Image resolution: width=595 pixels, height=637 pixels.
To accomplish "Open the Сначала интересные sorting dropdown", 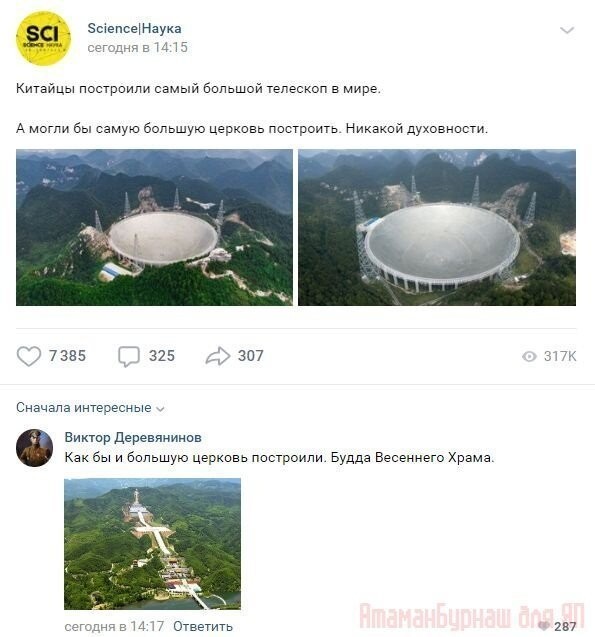I will 90,407.
